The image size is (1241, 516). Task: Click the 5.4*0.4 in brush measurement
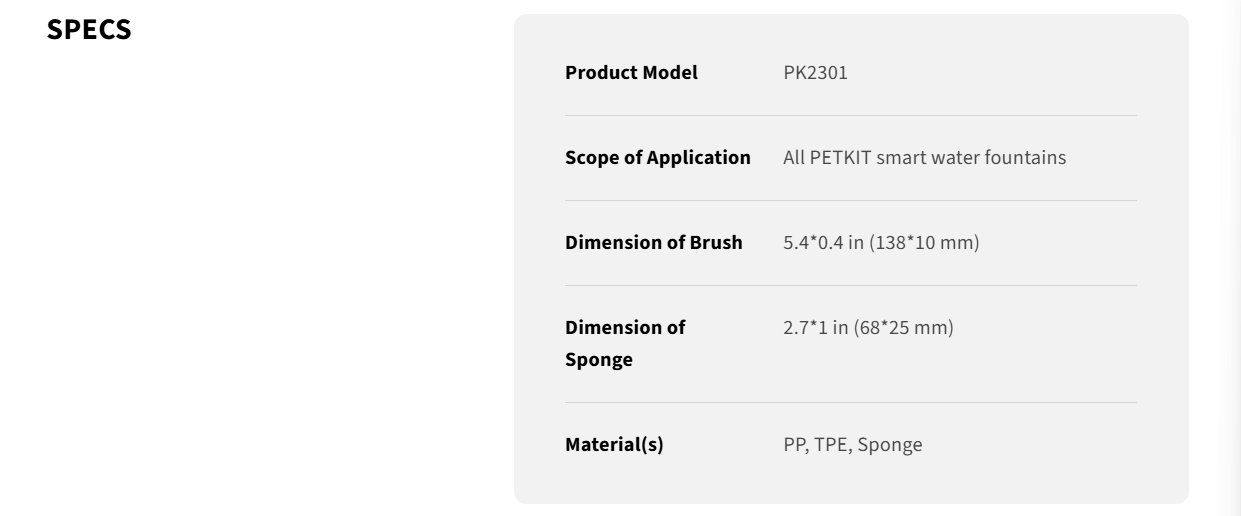[x=823, y=242]
